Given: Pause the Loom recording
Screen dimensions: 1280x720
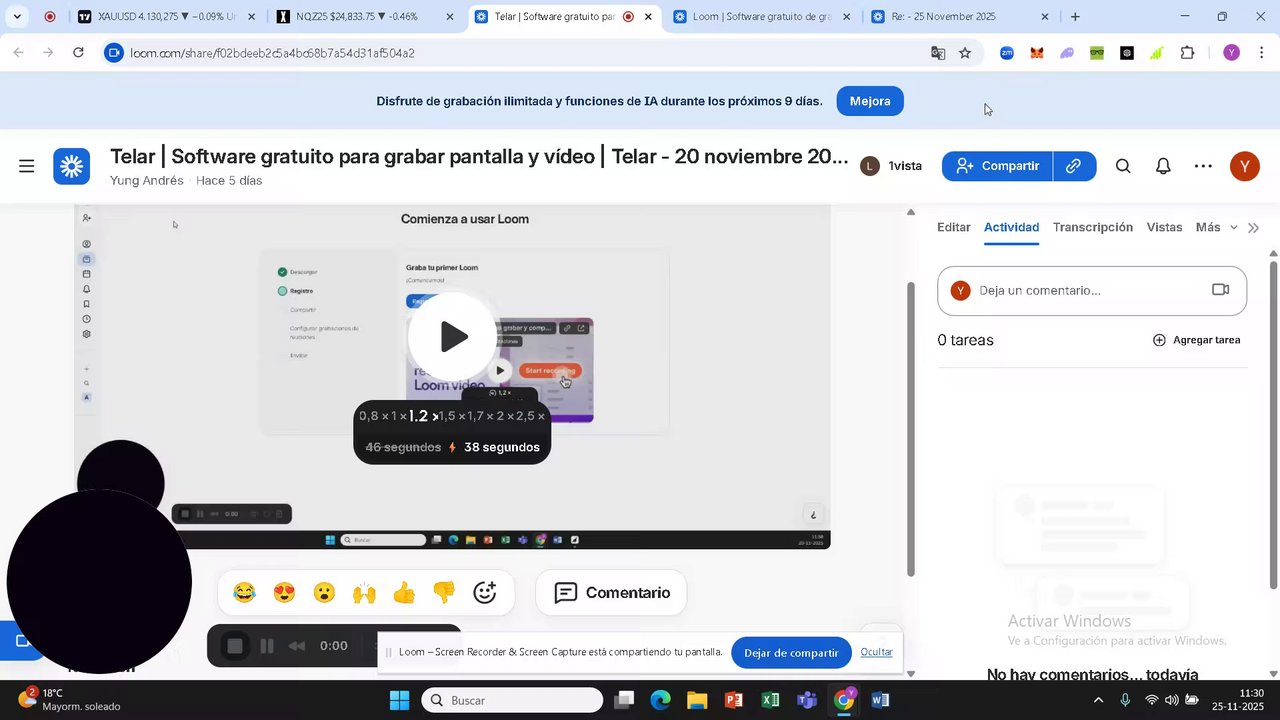Looking at the screenshot, I should pos(267,646).
